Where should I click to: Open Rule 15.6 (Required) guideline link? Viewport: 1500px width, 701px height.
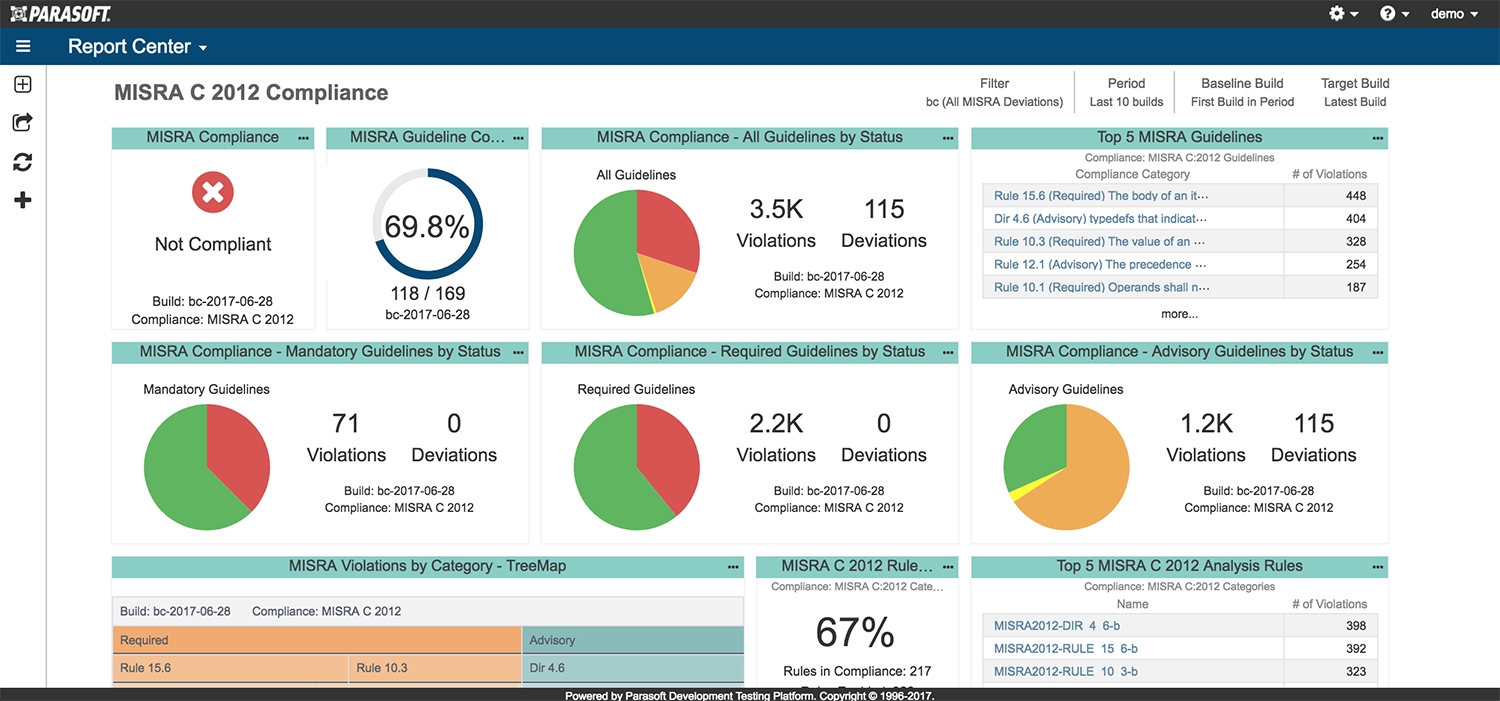click(x=1101, y=196)
